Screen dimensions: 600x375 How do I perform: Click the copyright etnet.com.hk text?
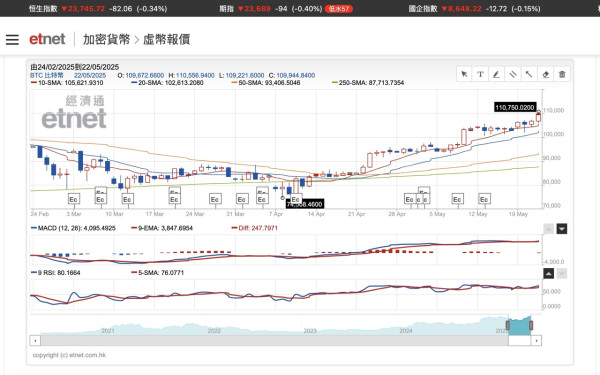coord(69,355)
